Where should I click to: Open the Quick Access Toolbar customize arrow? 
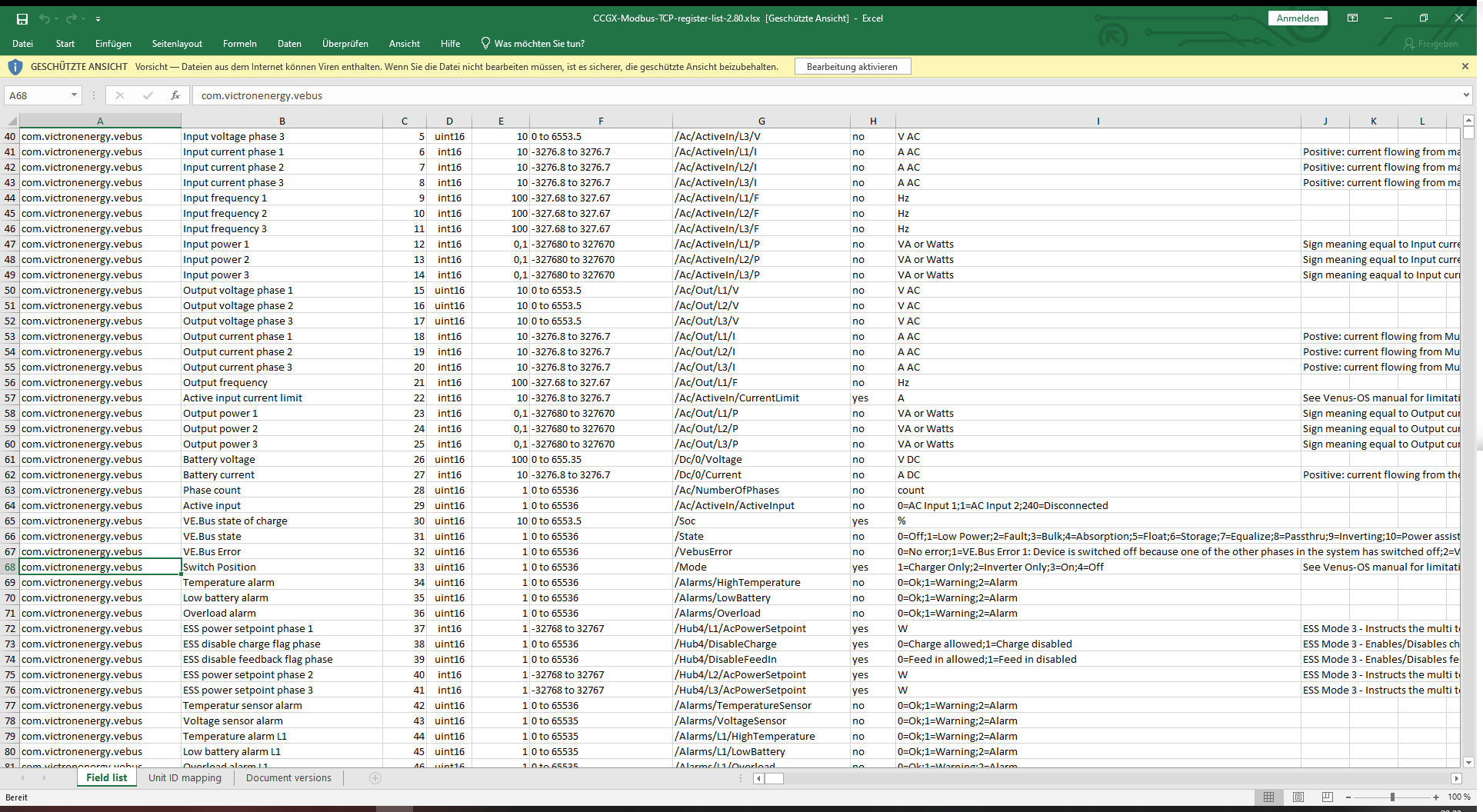point(98,18)
